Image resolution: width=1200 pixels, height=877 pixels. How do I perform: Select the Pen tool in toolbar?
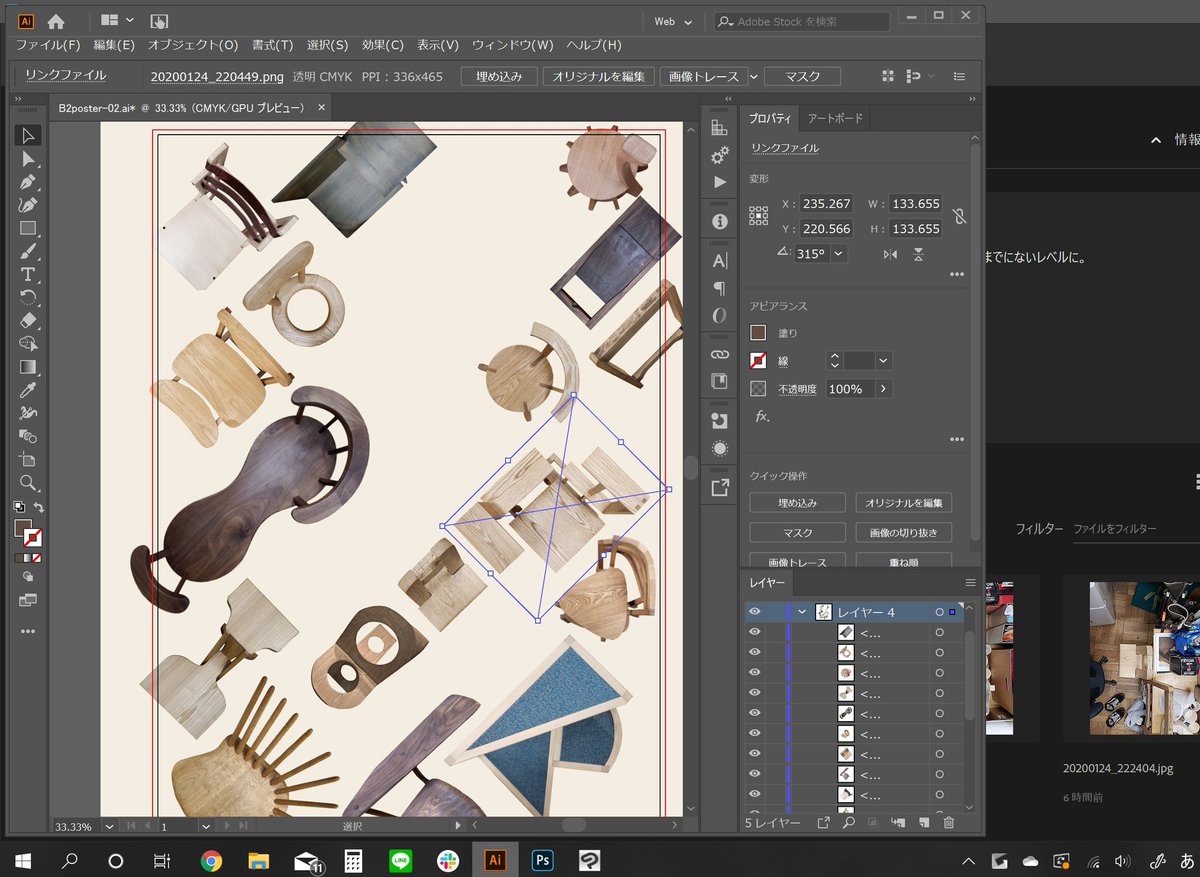[28, 181]
